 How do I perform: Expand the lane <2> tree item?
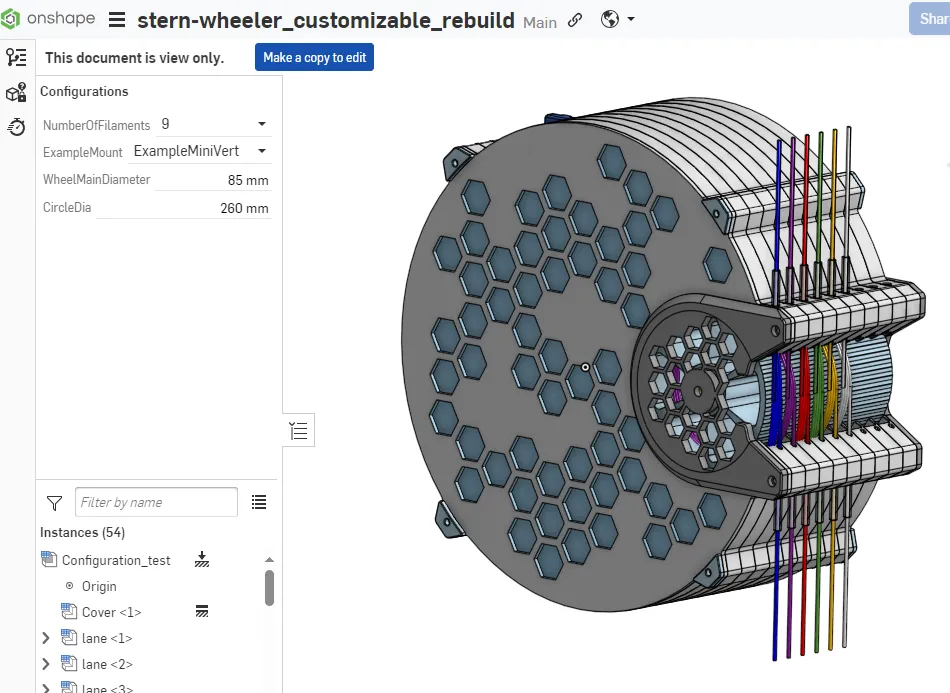coord(45,664)
